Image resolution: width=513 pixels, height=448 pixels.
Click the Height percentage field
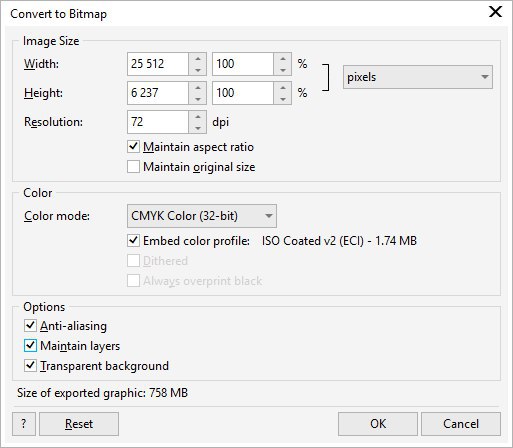[x=243, y=93]
